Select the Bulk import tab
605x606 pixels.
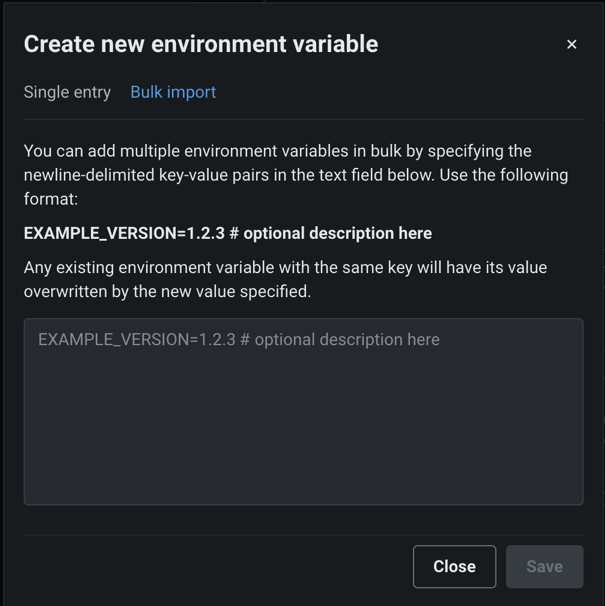click(x=173, y=92)
